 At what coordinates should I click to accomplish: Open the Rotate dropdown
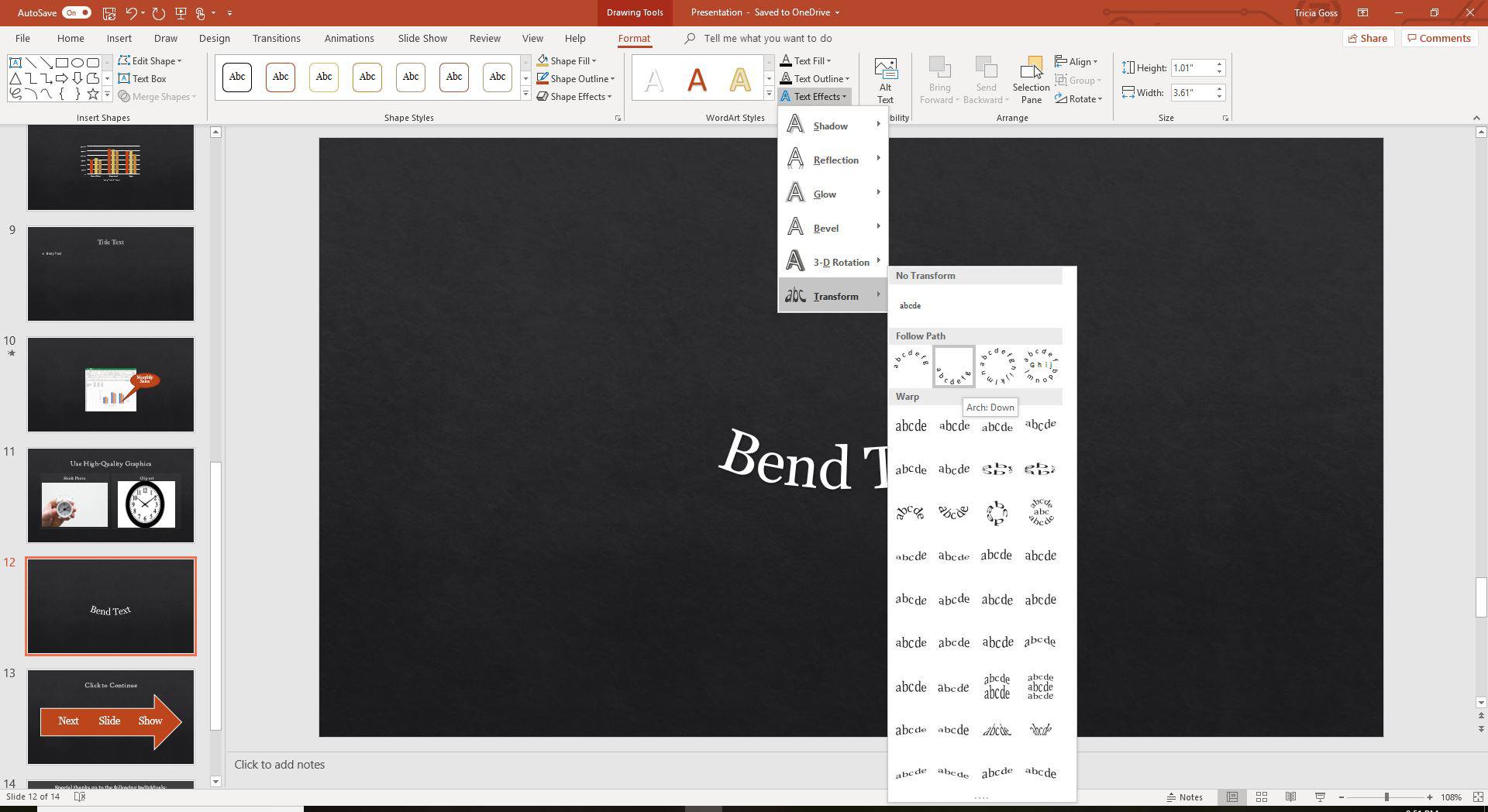(1079, 98)
